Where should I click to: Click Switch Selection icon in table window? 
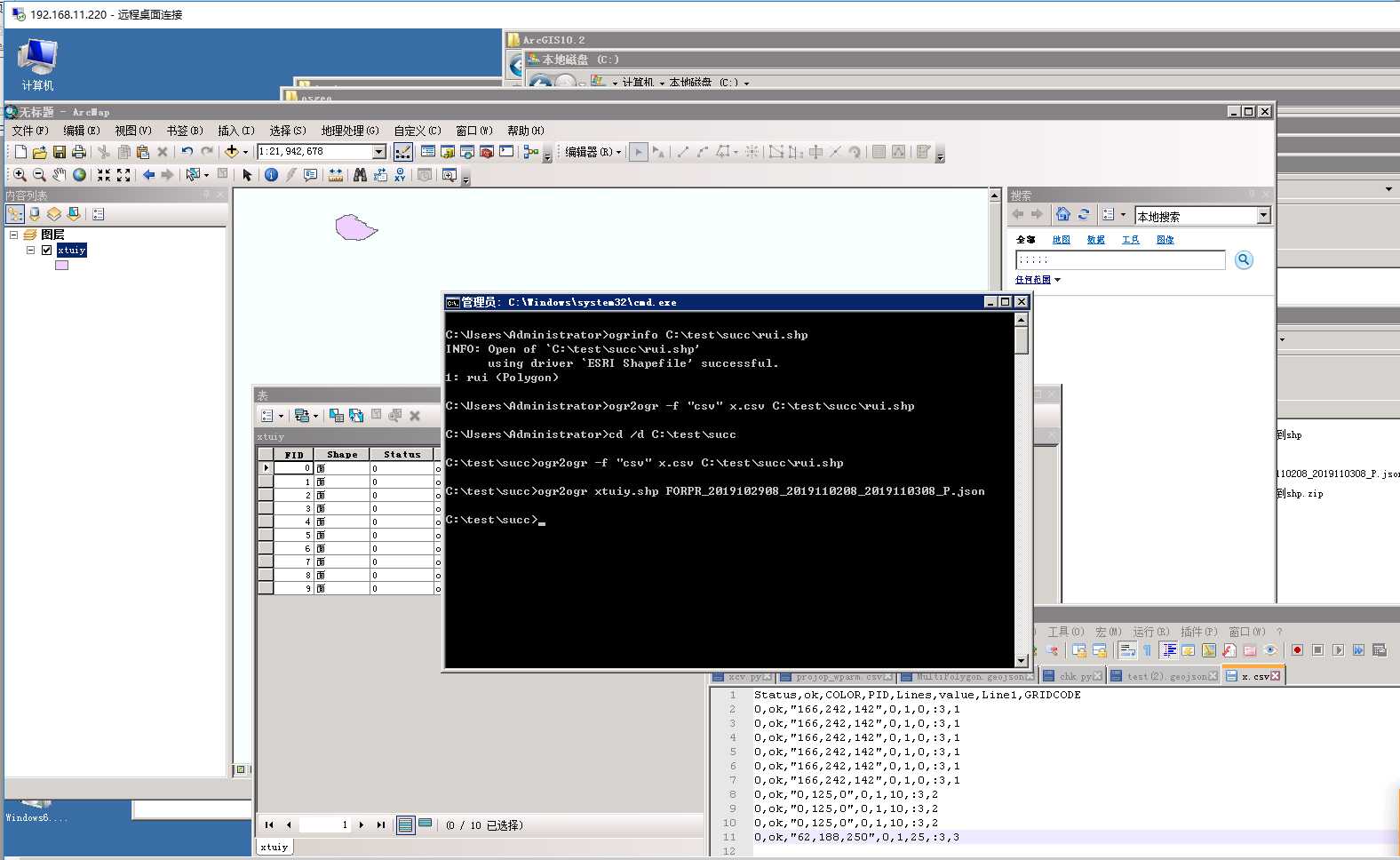[356, 415]
